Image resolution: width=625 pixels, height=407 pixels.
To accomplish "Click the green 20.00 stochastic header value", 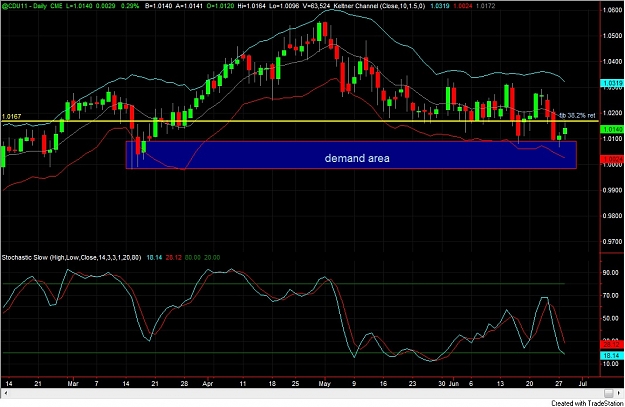I will (212, 258).
